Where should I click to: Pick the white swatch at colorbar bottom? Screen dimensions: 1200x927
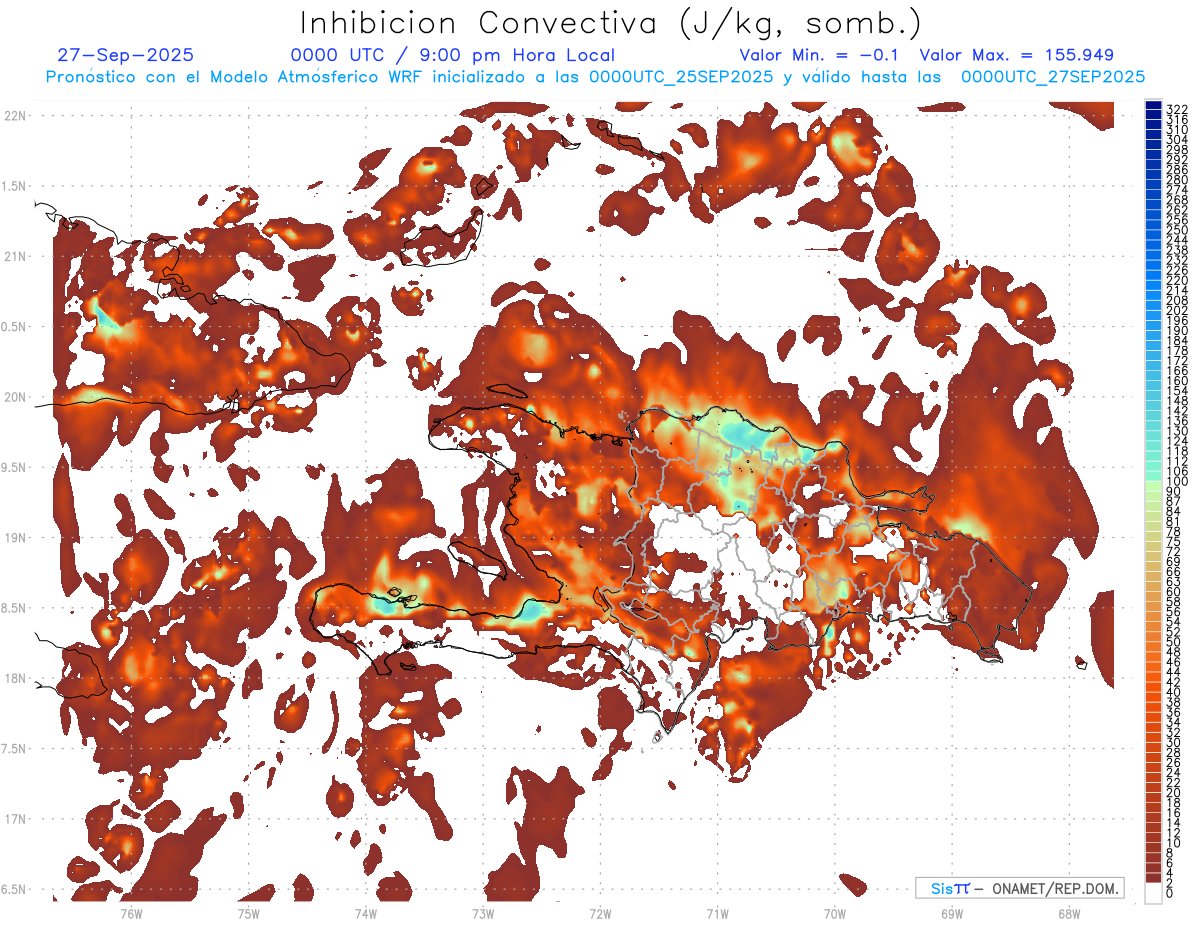click(1154, 892)
